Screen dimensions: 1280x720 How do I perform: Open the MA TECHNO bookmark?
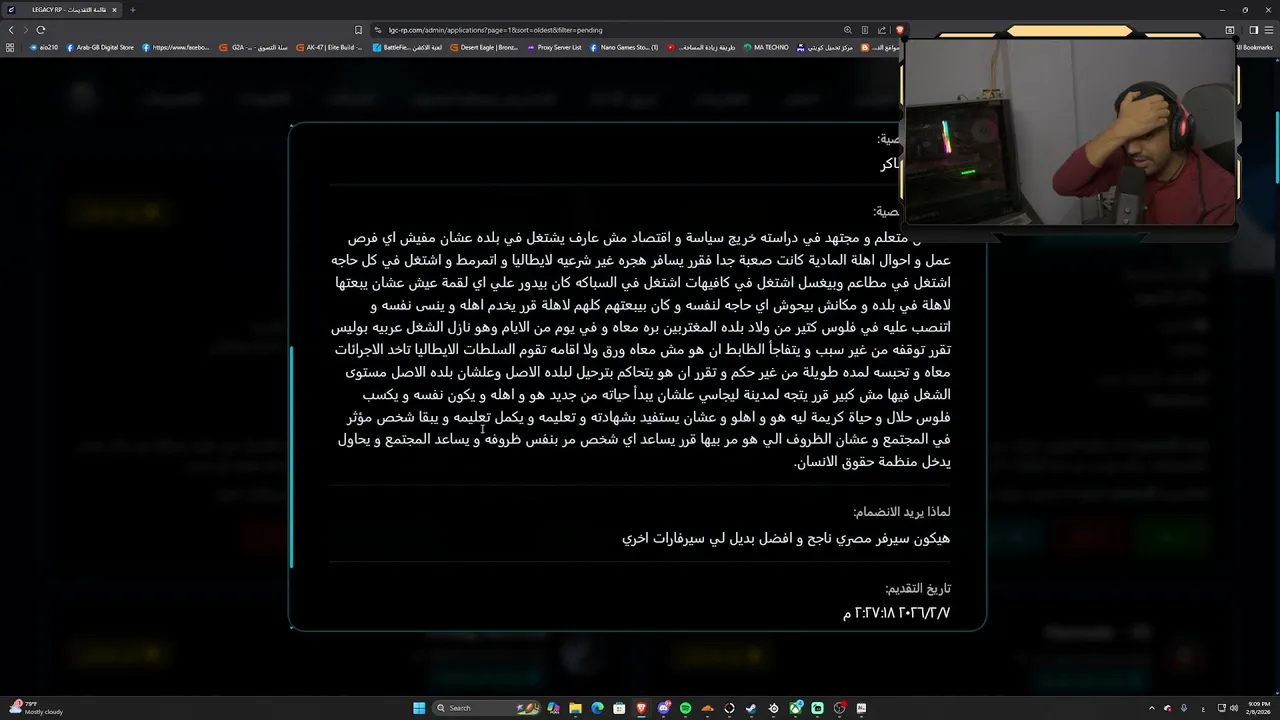[x=766, y=47]
